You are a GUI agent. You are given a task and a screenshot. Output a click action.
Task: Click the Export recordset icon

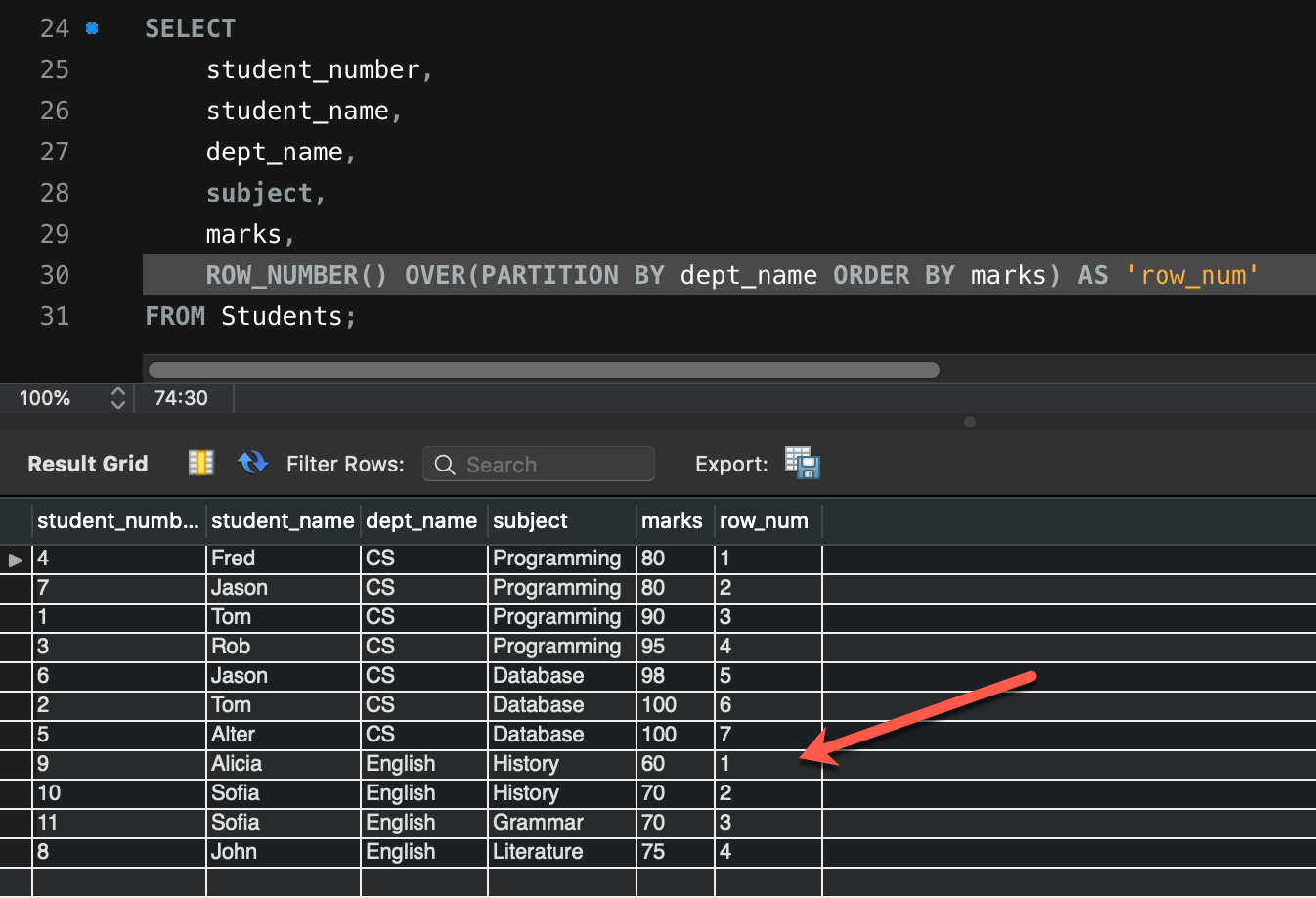tap(802, 463)
